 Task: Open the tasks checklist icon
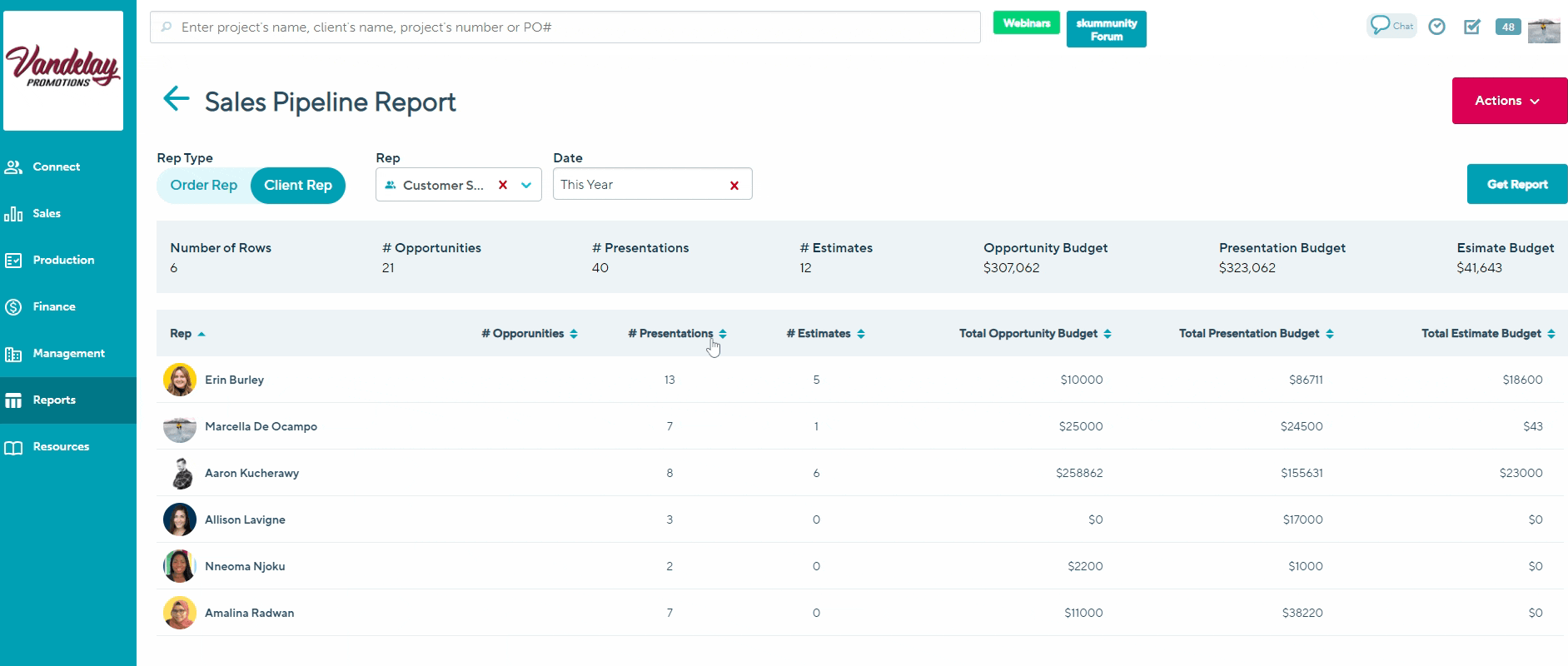click(1472, 27)
